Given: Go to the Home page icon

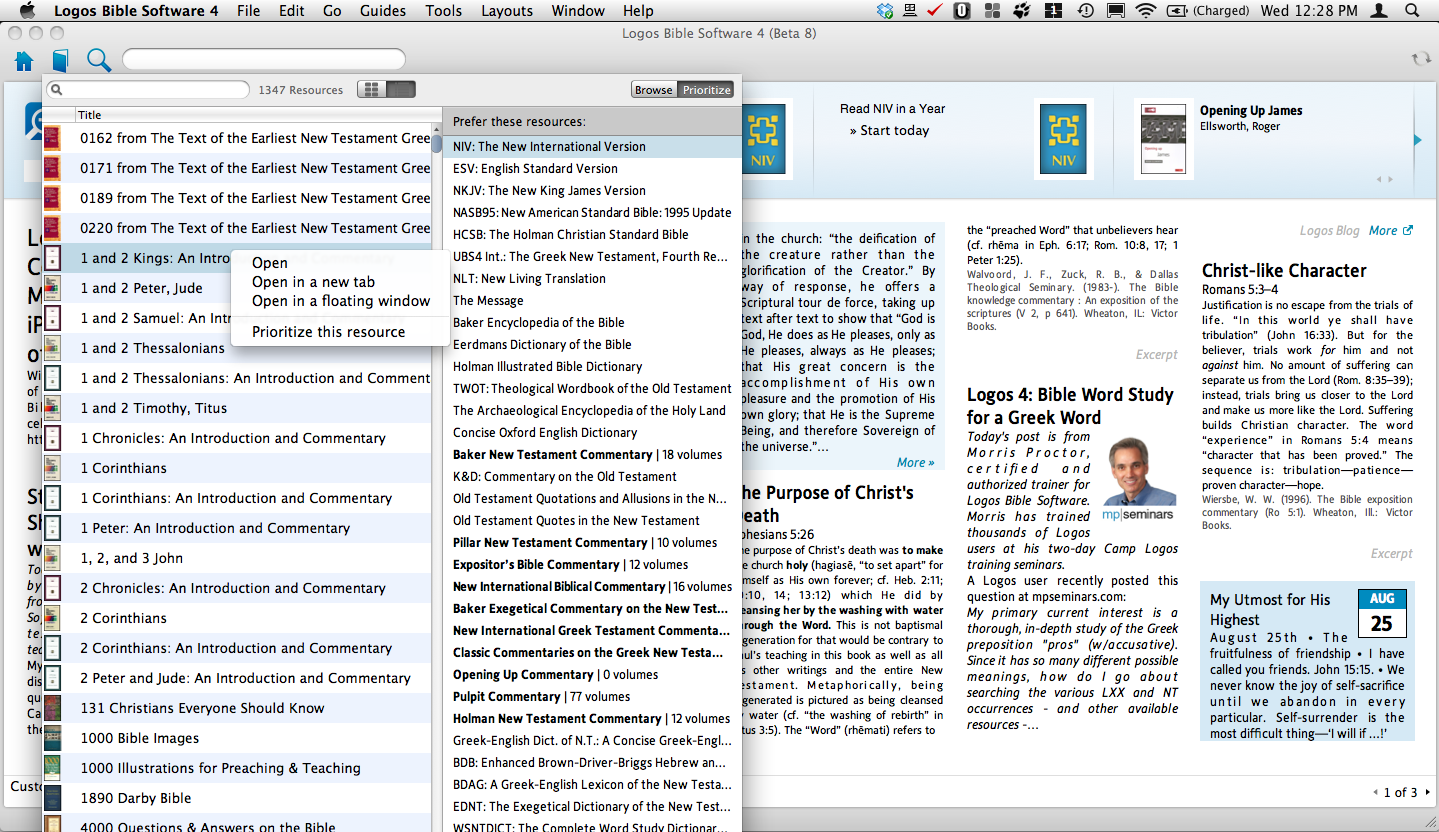Looking at the screenshot, I should (24, 61).
